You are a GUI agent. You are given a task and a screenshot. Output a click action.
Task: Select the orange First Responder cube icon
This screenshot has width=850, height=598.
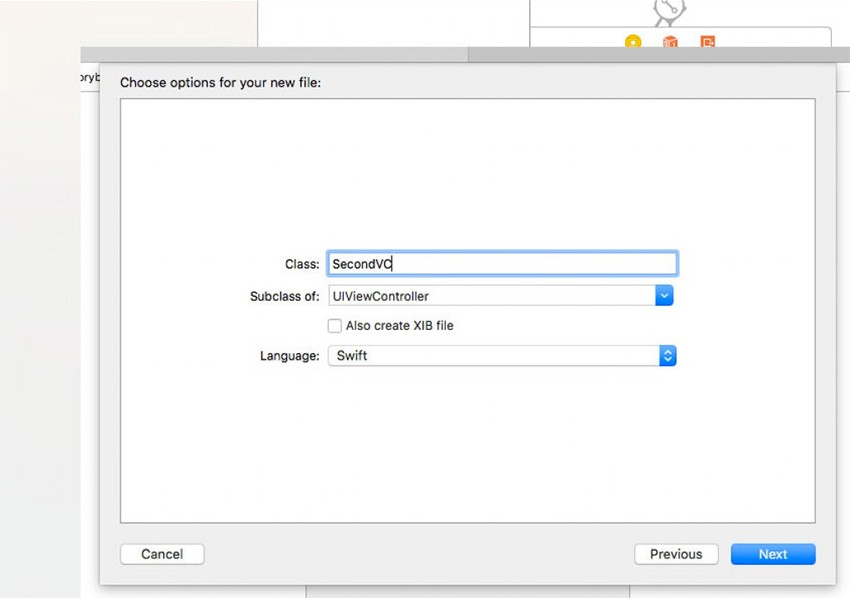coord(670,41)
